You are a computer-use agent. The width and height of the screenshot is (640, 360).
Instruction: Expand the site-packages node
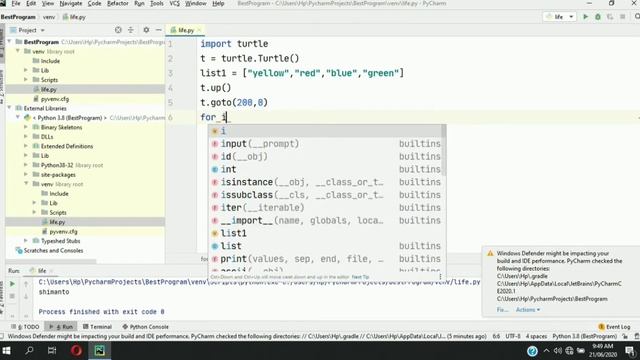(26, 174)
